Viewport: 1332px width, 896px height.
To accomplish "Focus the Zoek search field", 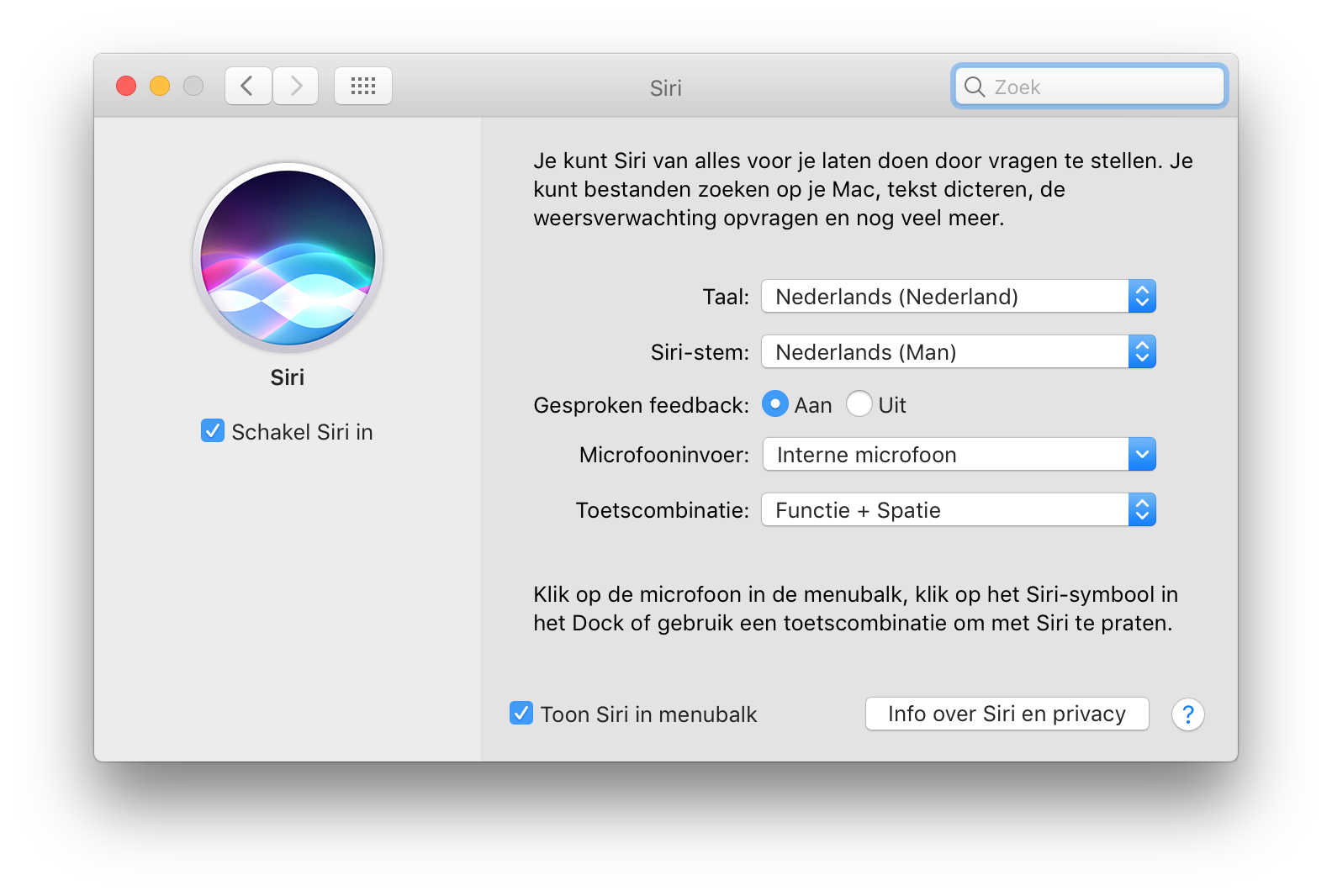I will coord(1090,87).
